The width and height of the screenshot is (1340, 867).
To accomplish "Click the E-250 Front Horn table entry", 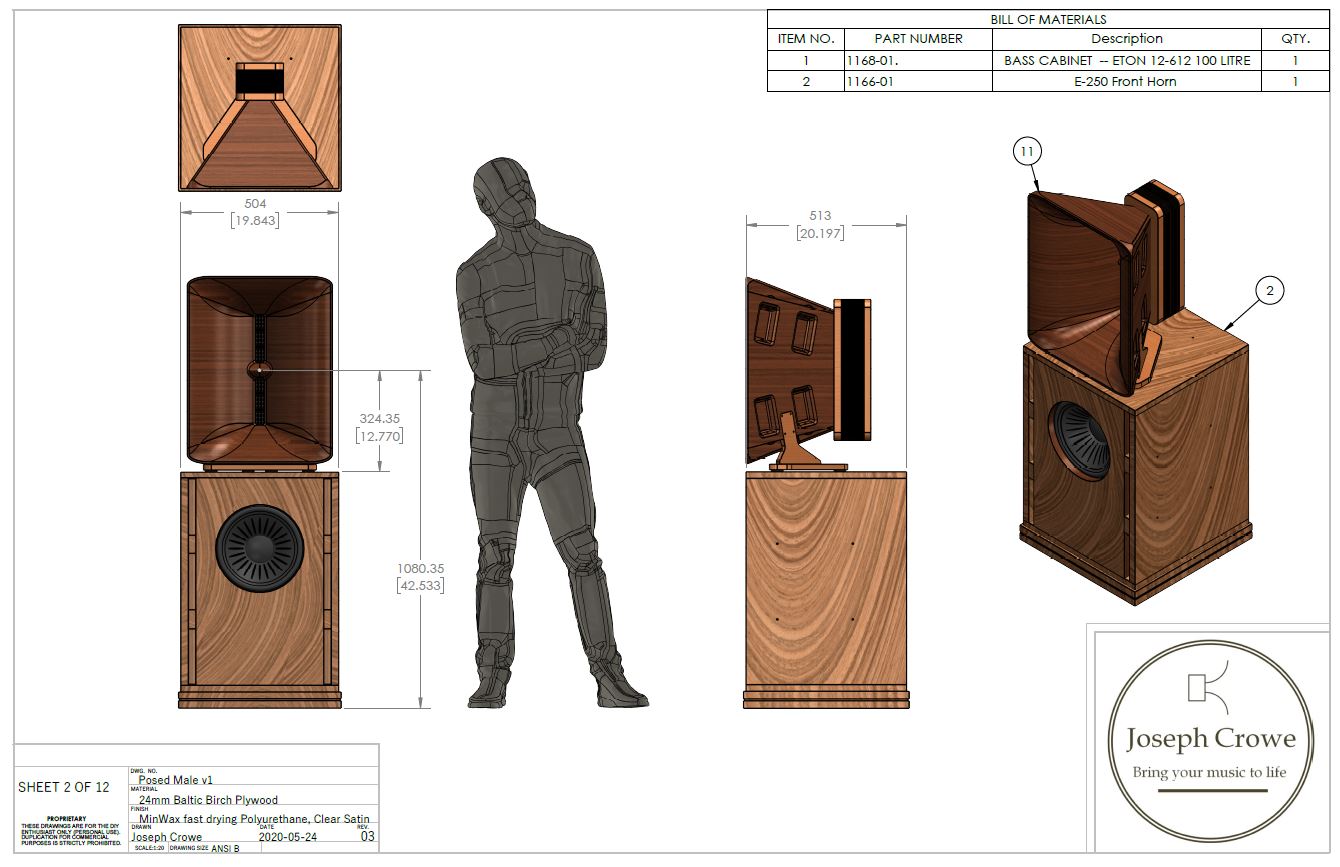I will point(1126,81).
